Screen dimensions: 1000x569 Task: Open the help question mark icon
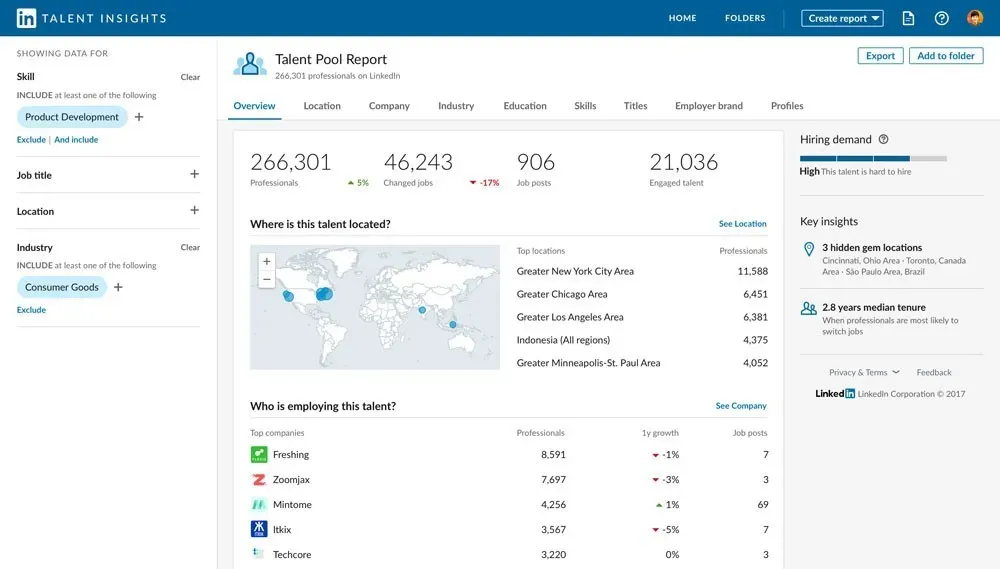point(941,18)
